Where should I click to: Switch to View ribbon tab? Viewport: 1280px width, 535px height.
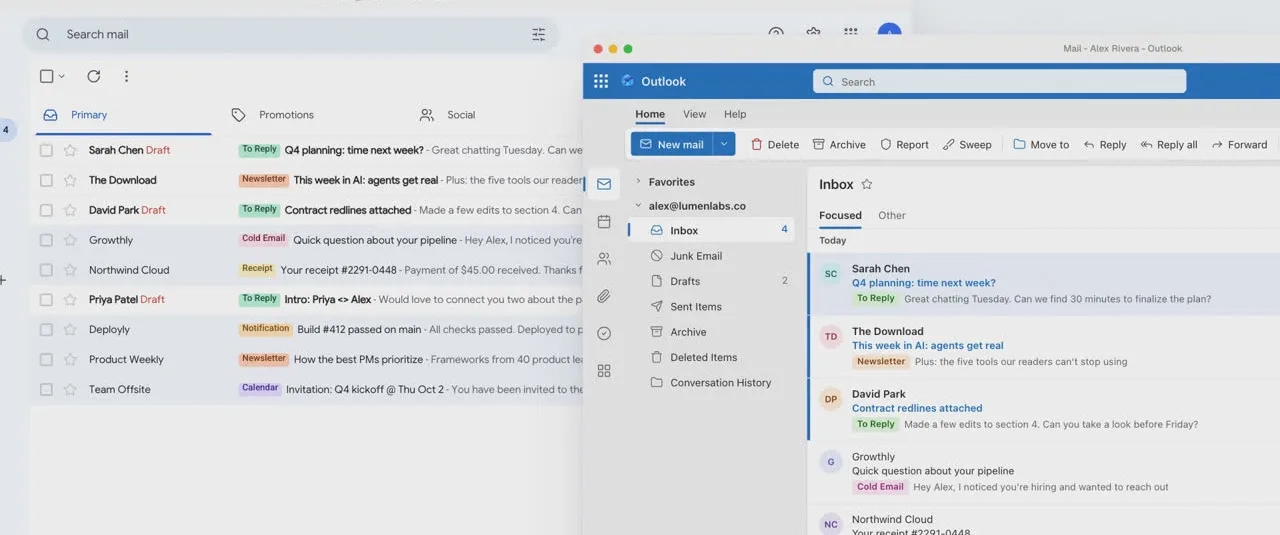click(x=695, y=114)
